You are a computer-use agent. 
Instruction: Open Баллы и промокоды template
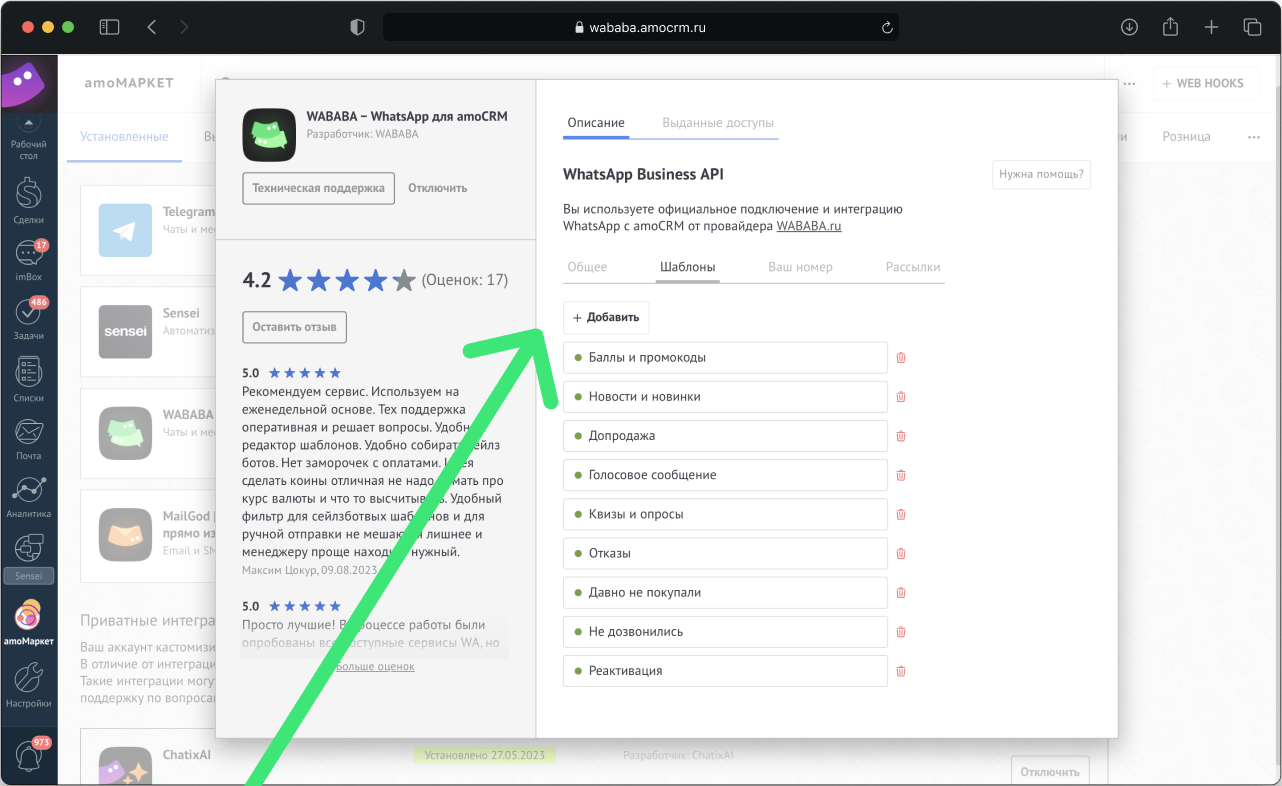coord(725,358)
